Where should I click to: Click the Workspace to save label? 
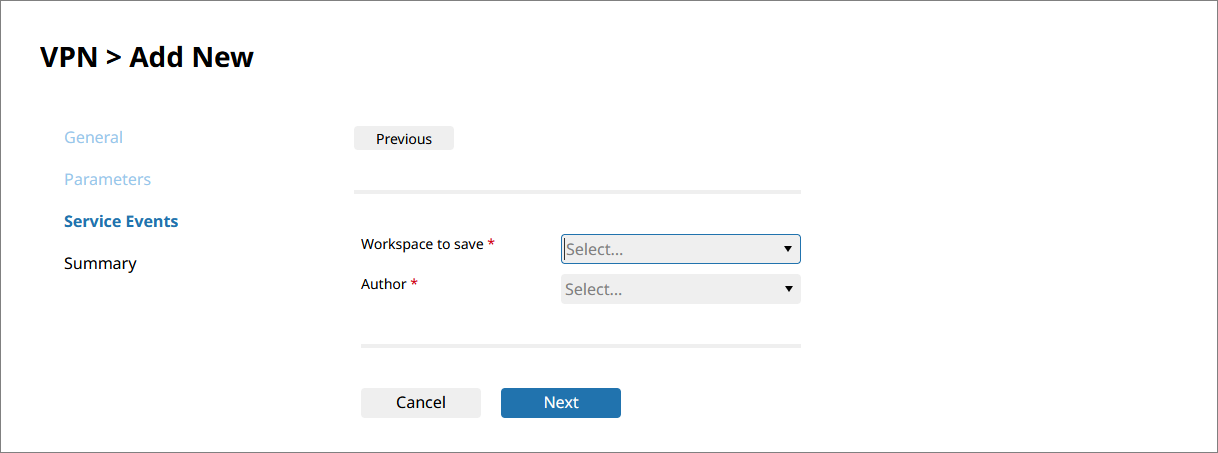click(422, 244)
